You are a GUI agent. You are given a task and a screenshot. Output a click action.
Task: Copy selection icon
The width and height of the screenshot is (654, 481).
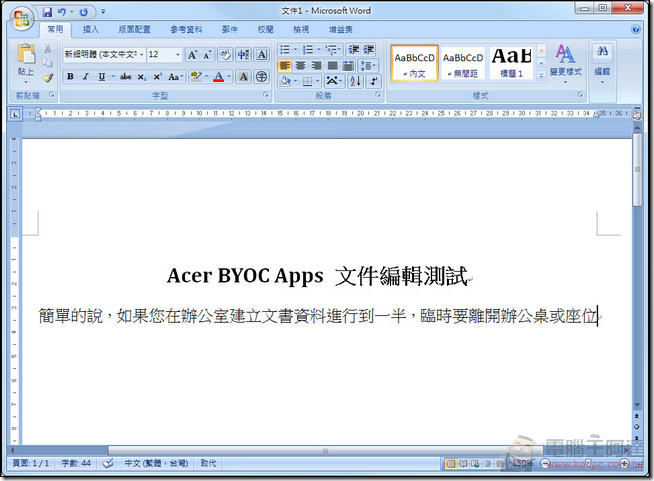[48, 63]
